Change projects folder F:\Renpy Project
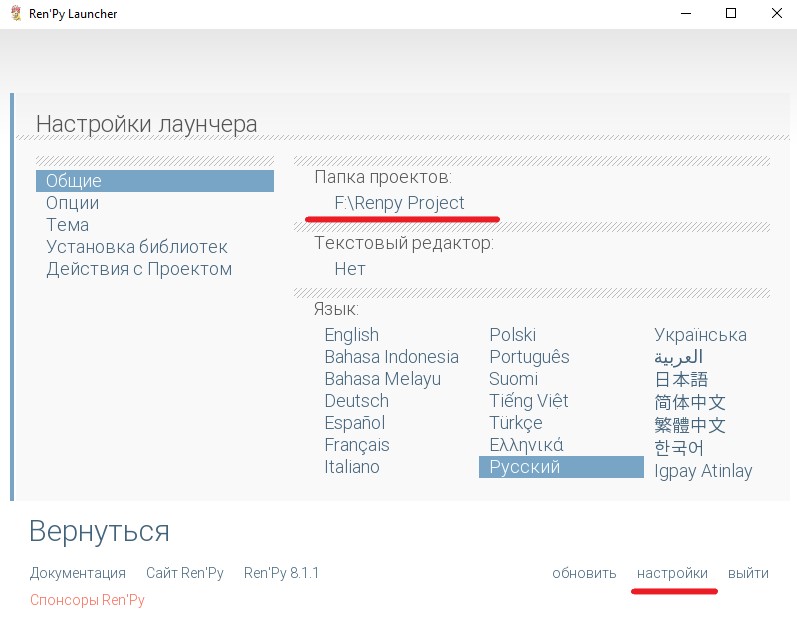The image size is (797, 629). click(399, 203)
